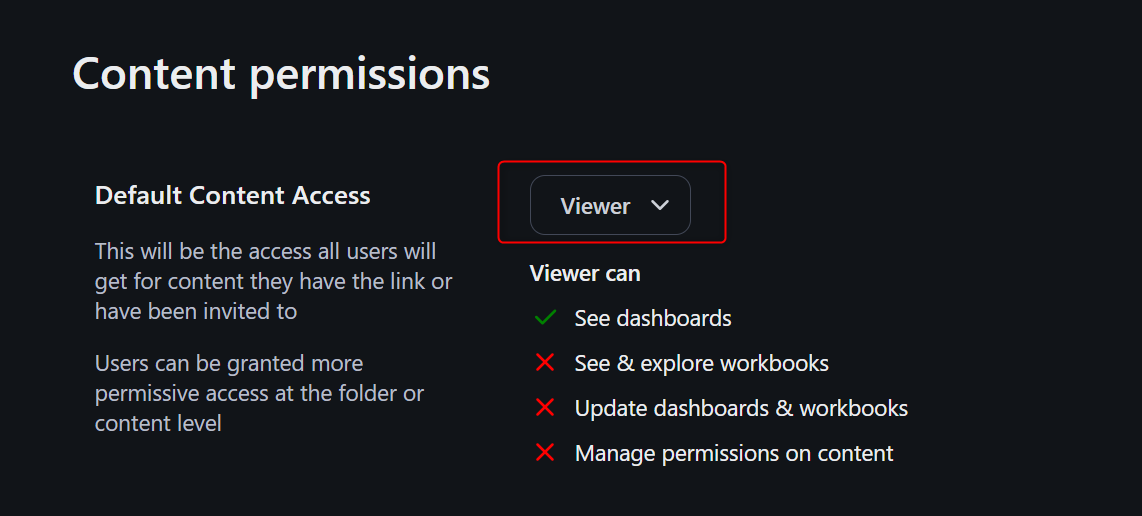Select the See dashboards permission text
Image resolution: width=1142 pixels, height=516 pixels.
653,318
